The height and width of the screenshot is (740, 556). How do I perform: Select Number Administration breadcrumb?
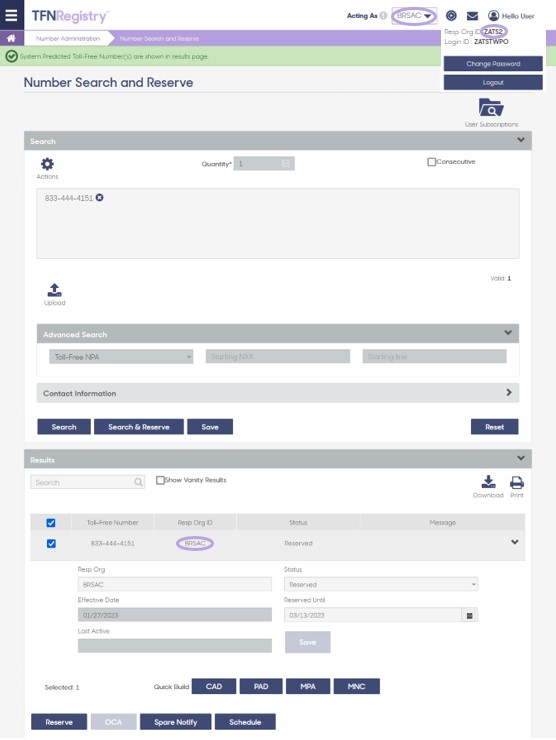point(68,38)
